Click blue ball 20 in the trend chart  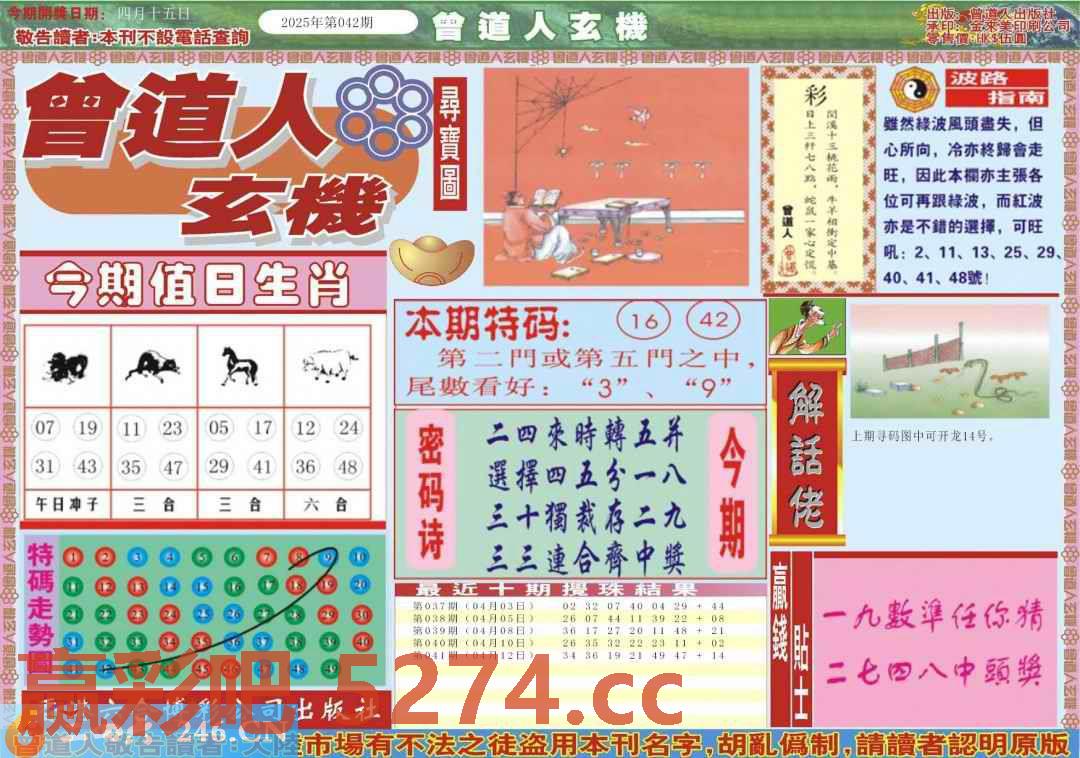click(x=360, y=585)
